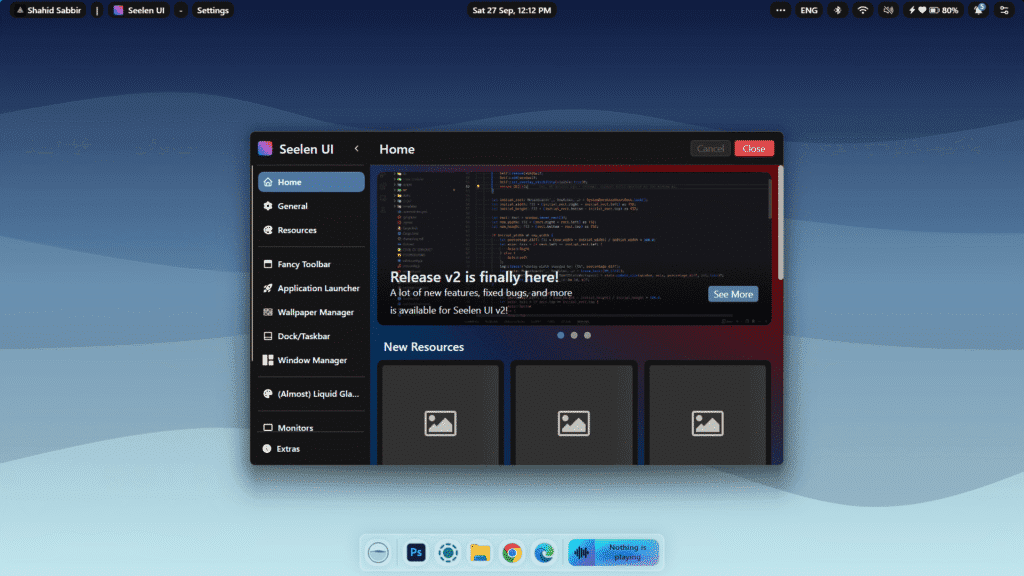Select the third carousel dot
The width and height of the screenshot is (1024, 576).
(587, 335)
